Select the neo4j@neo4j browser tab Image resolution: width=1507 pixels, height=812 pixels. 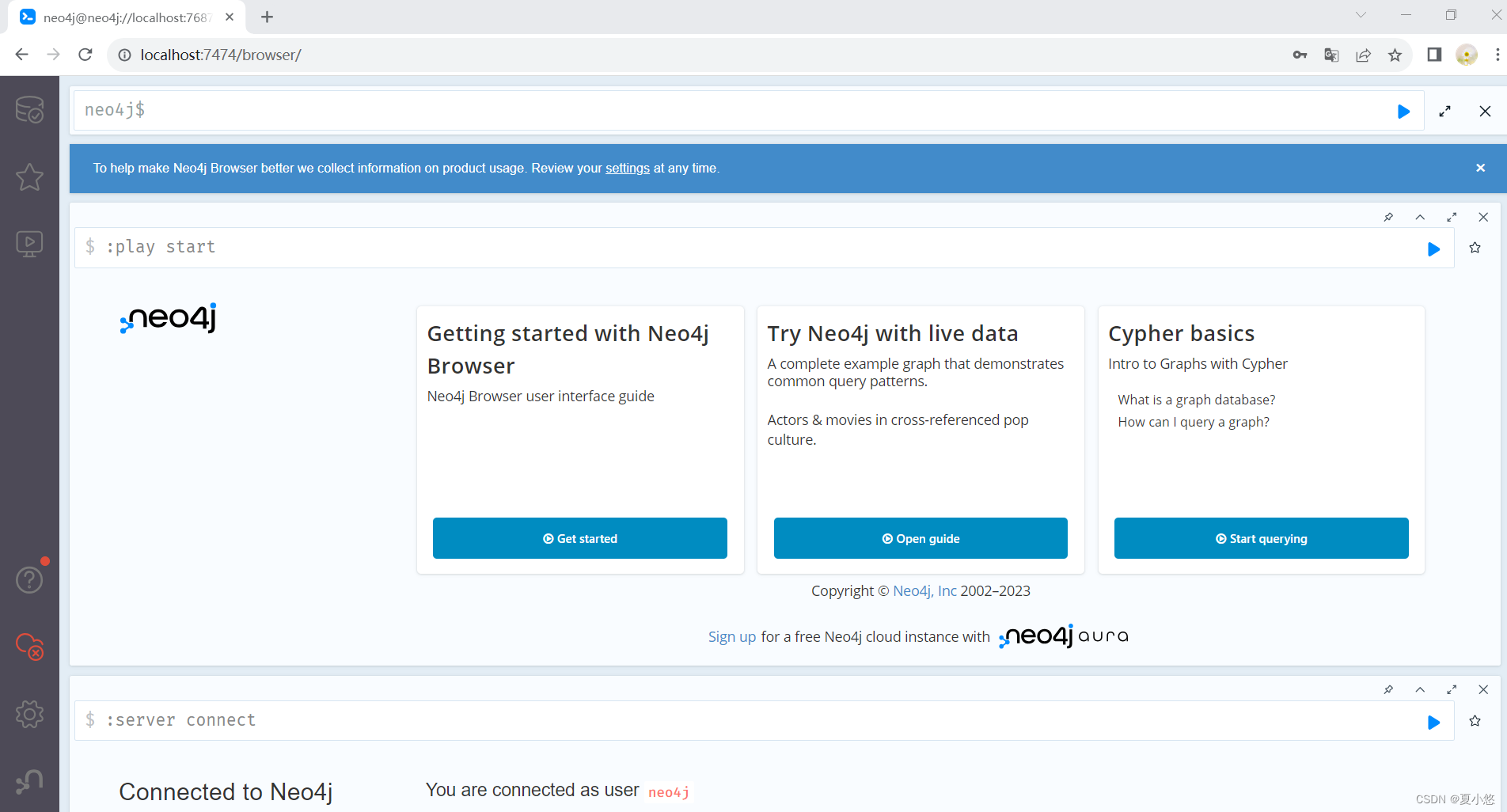[x=127, y=17]
